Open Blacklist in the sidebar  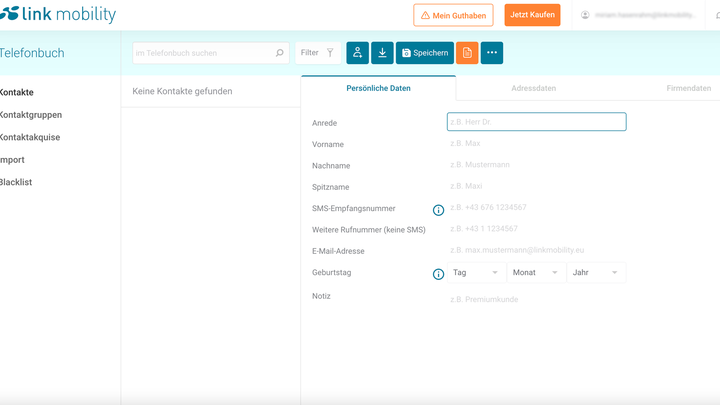click(x=16, y=182)
